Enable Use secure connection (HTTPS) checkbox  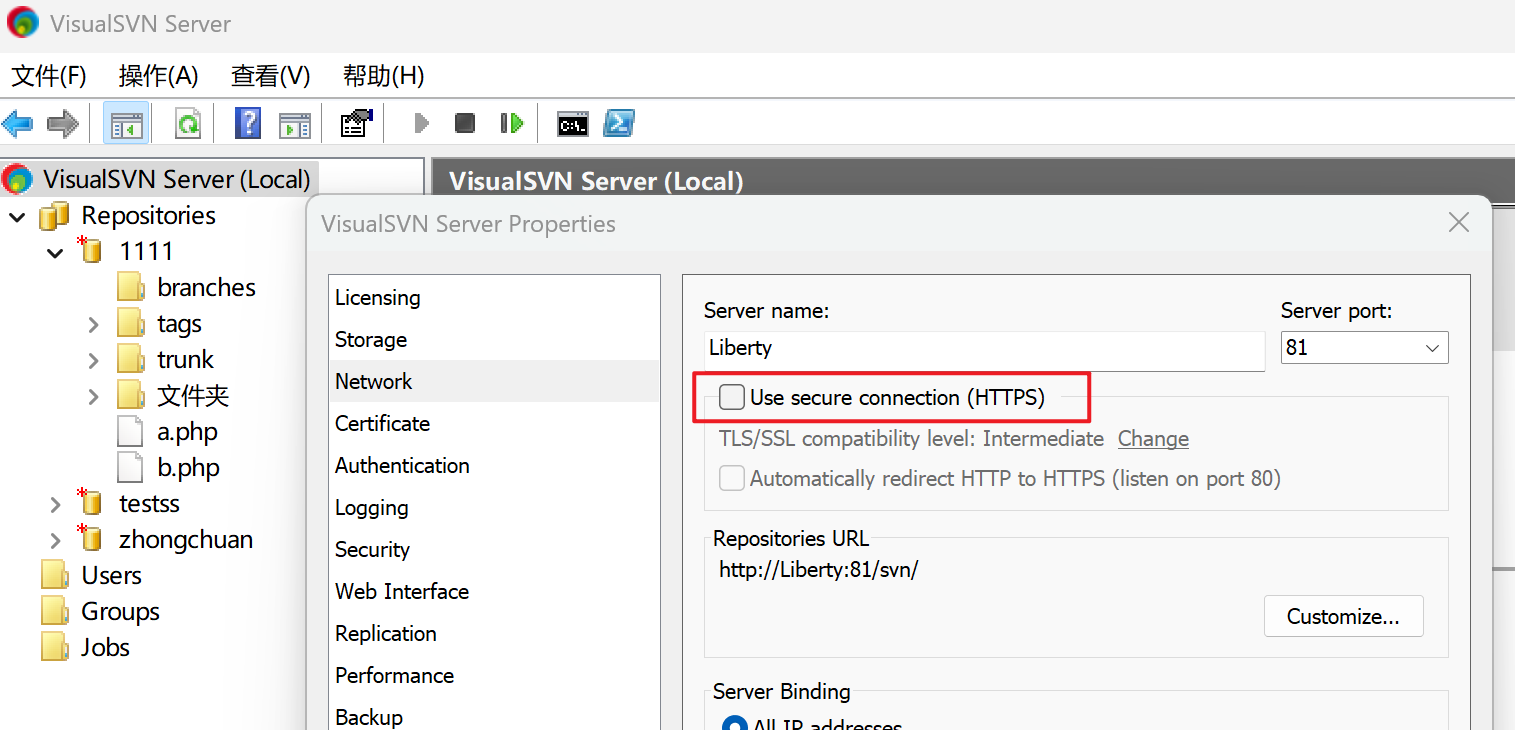(x=733, y=398)
